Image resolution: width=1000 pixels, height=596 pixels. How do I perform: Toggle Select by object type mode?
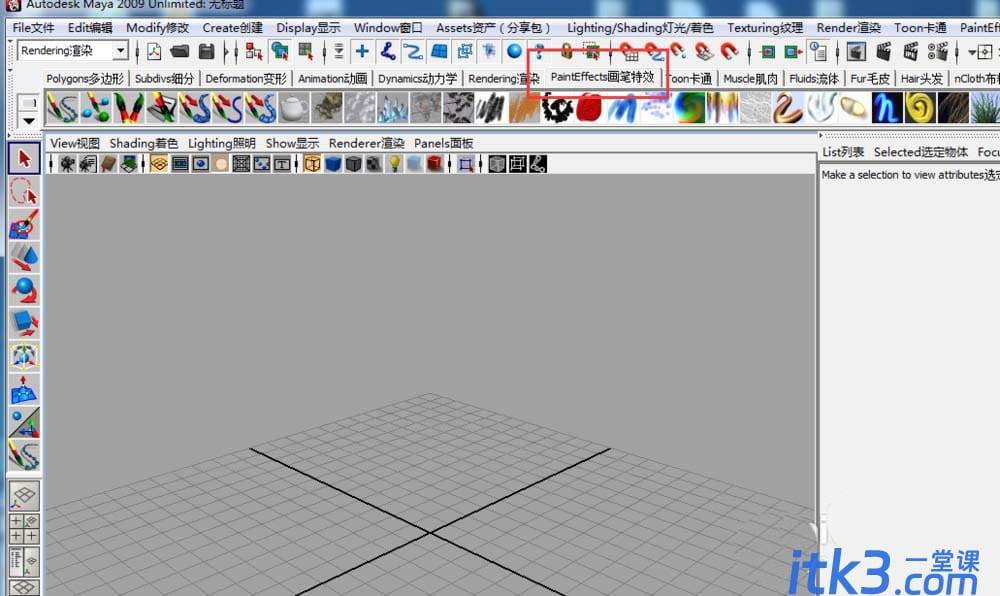pos(279,52)
